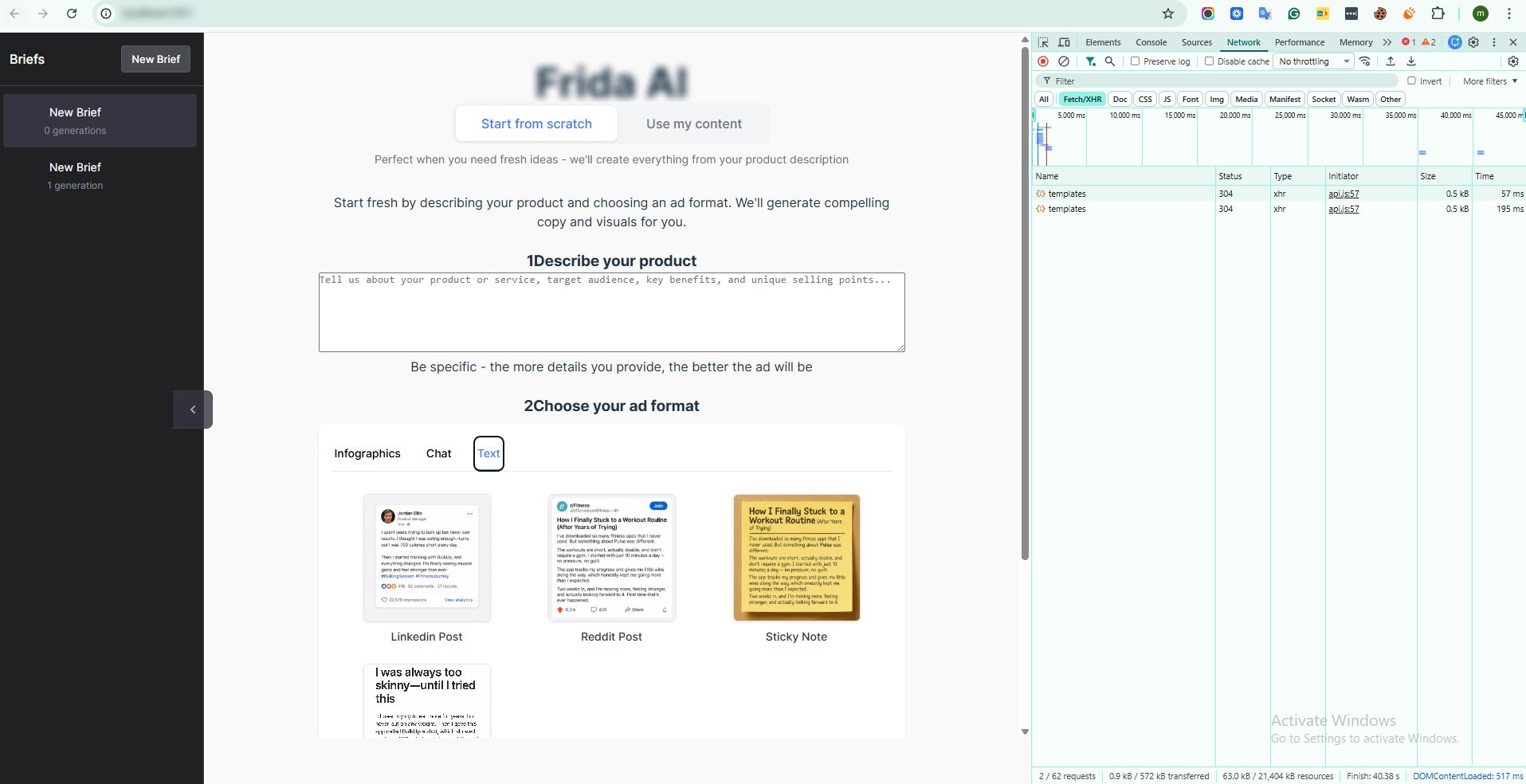
Task: Select the Sticky Note template thumbnail
Action: [x=796, y=558]
